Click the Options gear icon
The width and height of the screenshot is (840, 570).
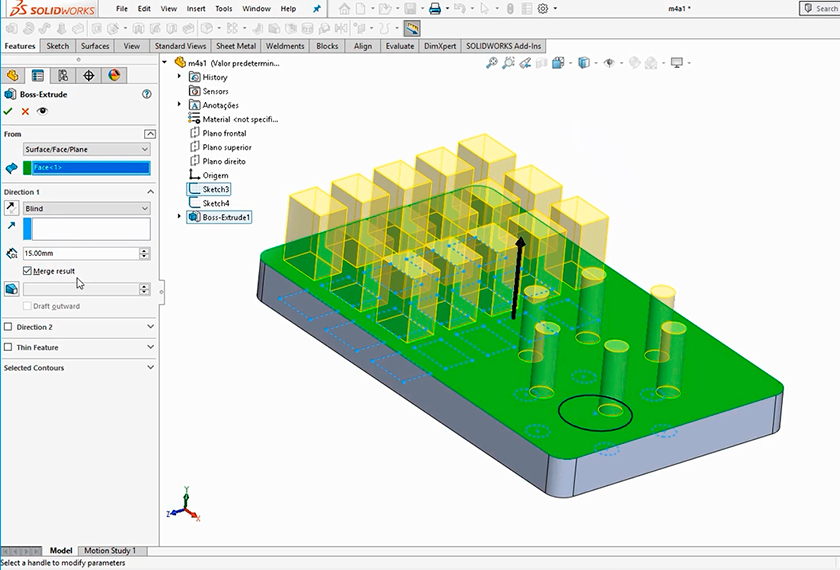[543, 9]
